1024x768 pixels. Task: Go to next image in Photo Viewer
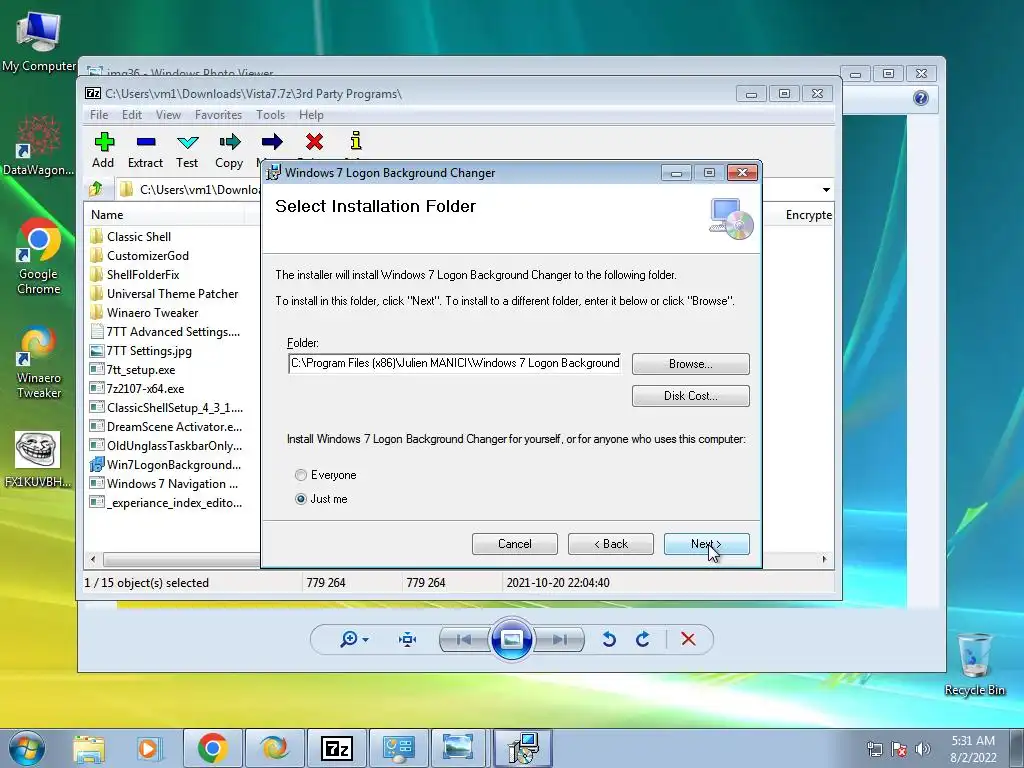pos(560,639)
